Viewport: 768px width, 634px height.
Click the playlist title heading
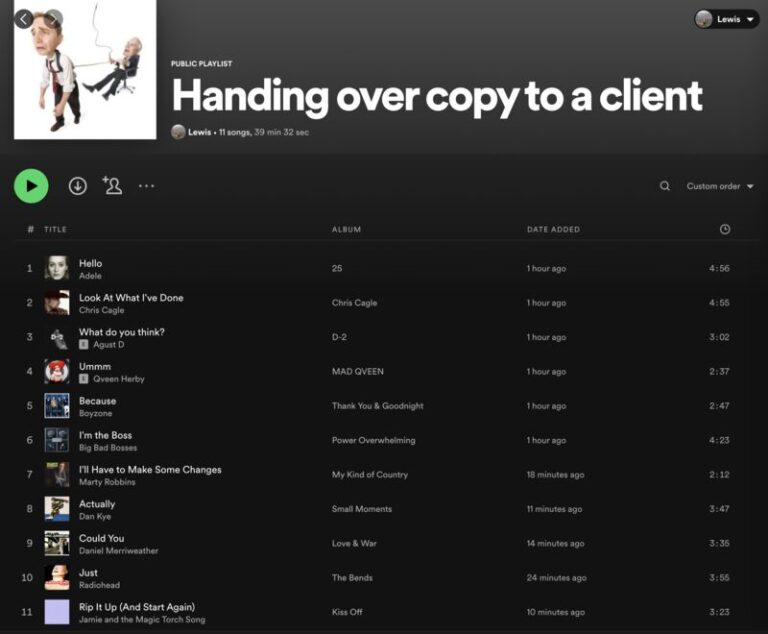(437, 97)
